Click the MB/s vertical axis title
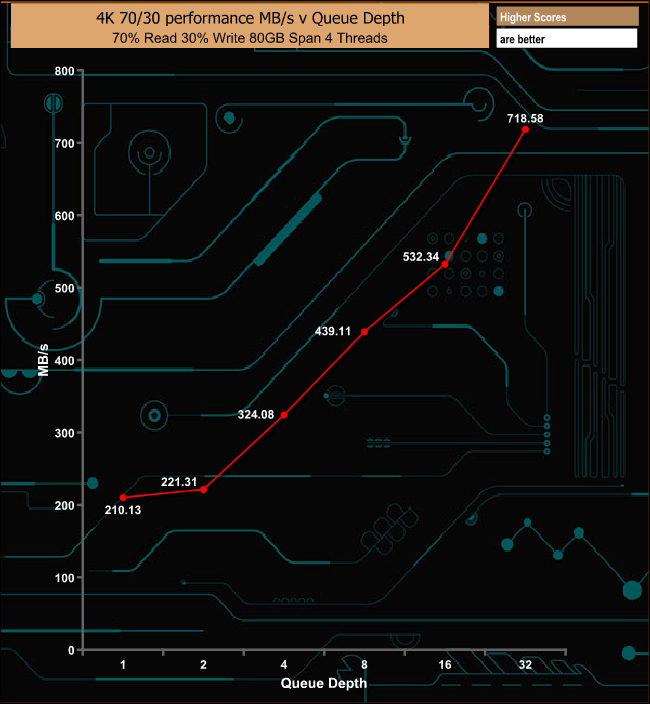Image resolution: width=650 pixels, height=704 pixels. coord(43,359)
